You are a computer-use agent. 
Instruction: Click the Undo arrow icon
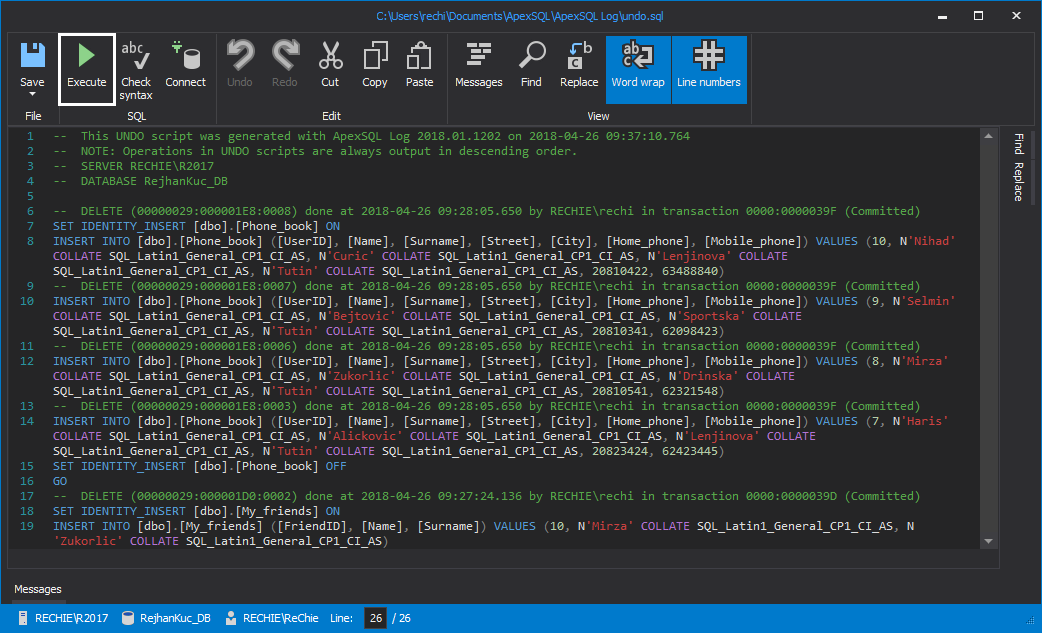point(240,58)
